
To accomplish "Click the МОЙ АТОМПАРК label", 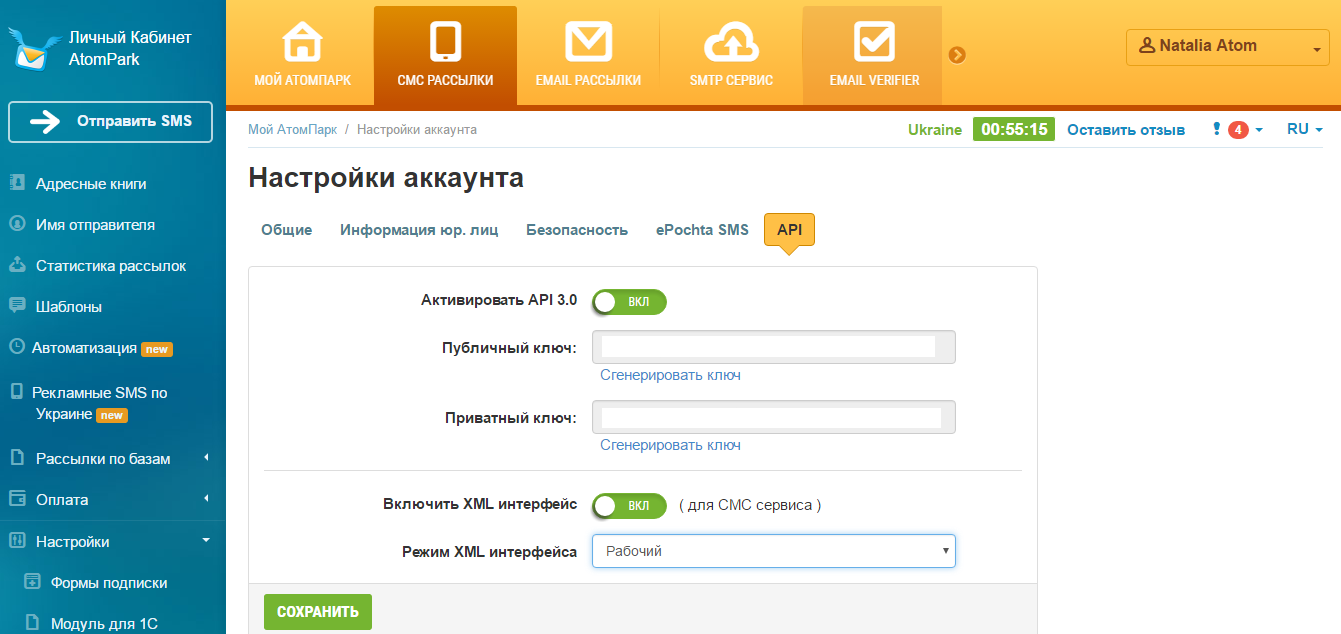I will tap(302, 80).
